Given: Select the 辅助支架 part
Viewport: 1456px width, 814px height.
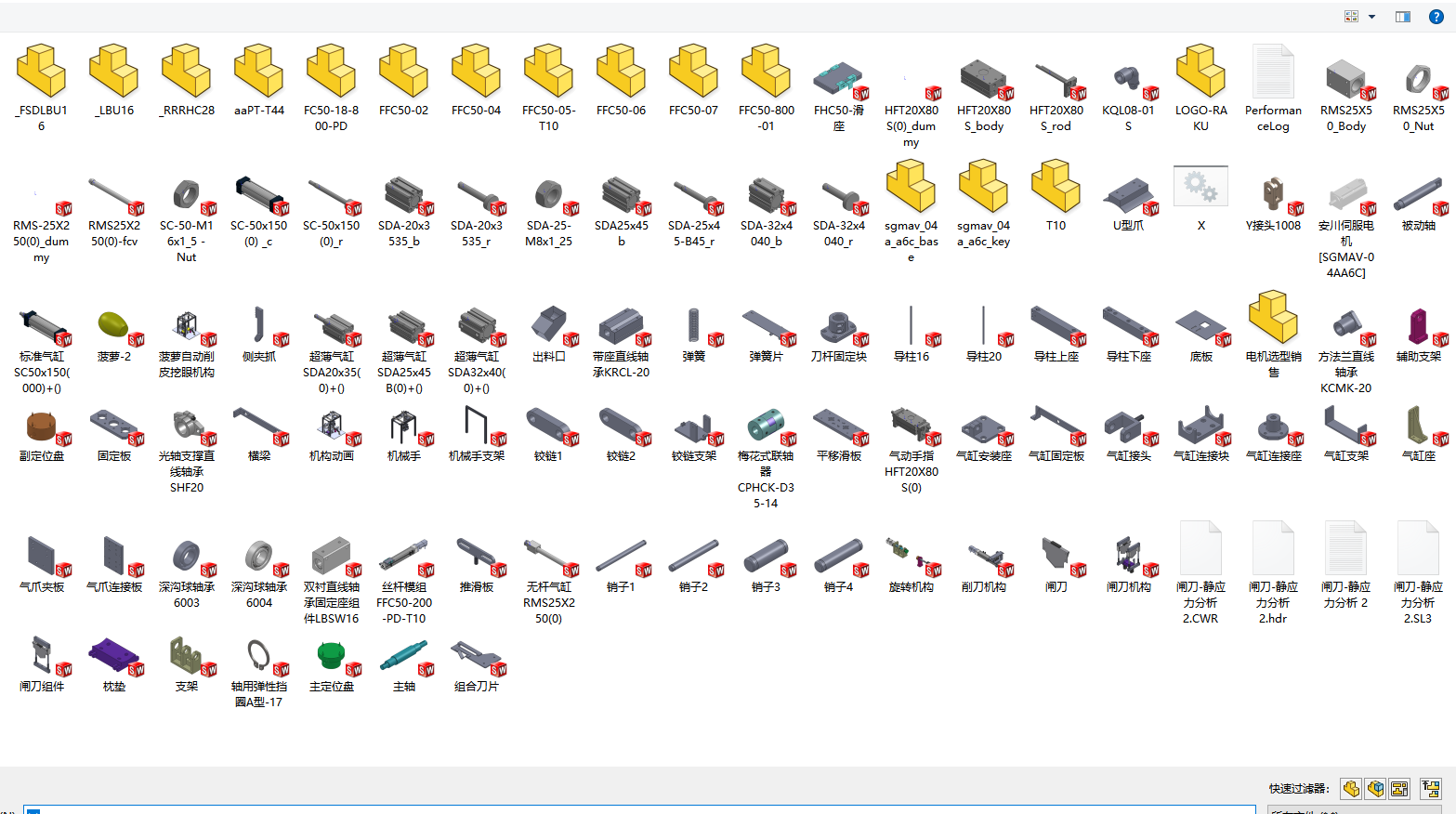Looking at the screenshot, I should 1419,335.
